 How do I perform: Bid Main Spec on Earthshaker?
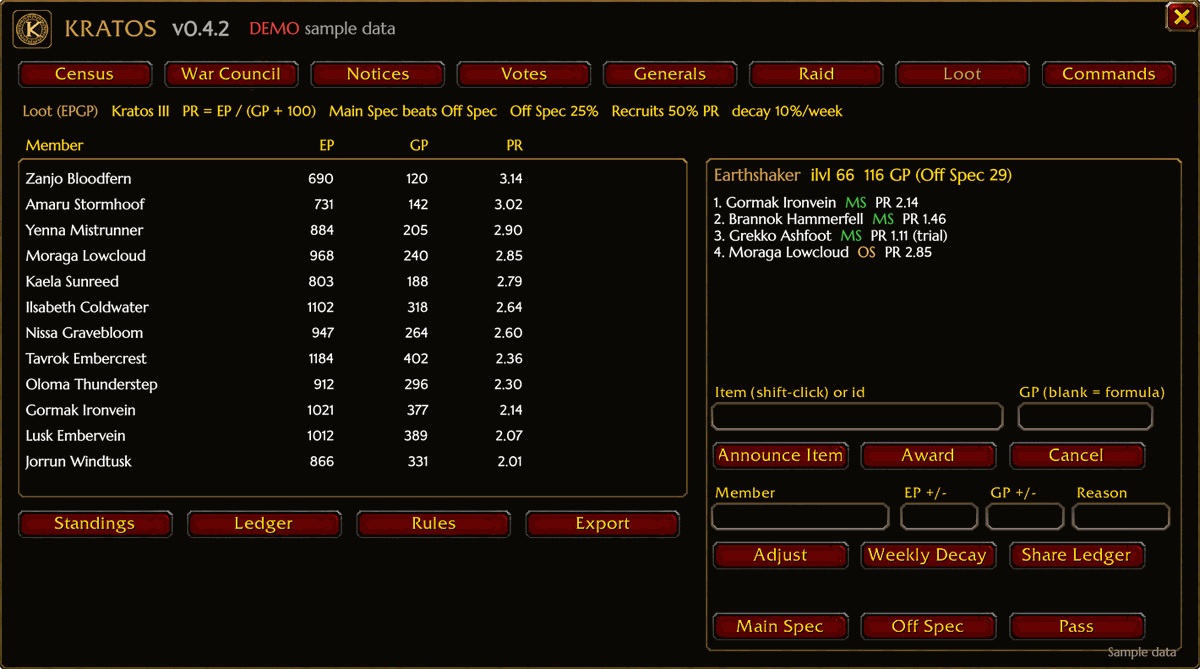(x=780, y=627)
